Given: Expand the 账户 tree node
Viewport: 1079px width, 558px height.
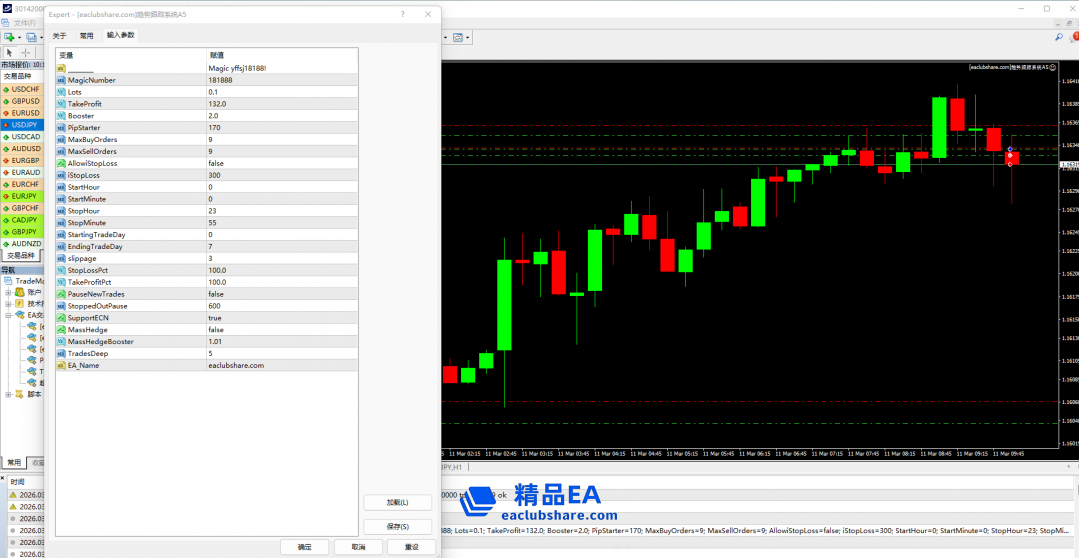Looking at the screenshot, I should click(8, 292).
